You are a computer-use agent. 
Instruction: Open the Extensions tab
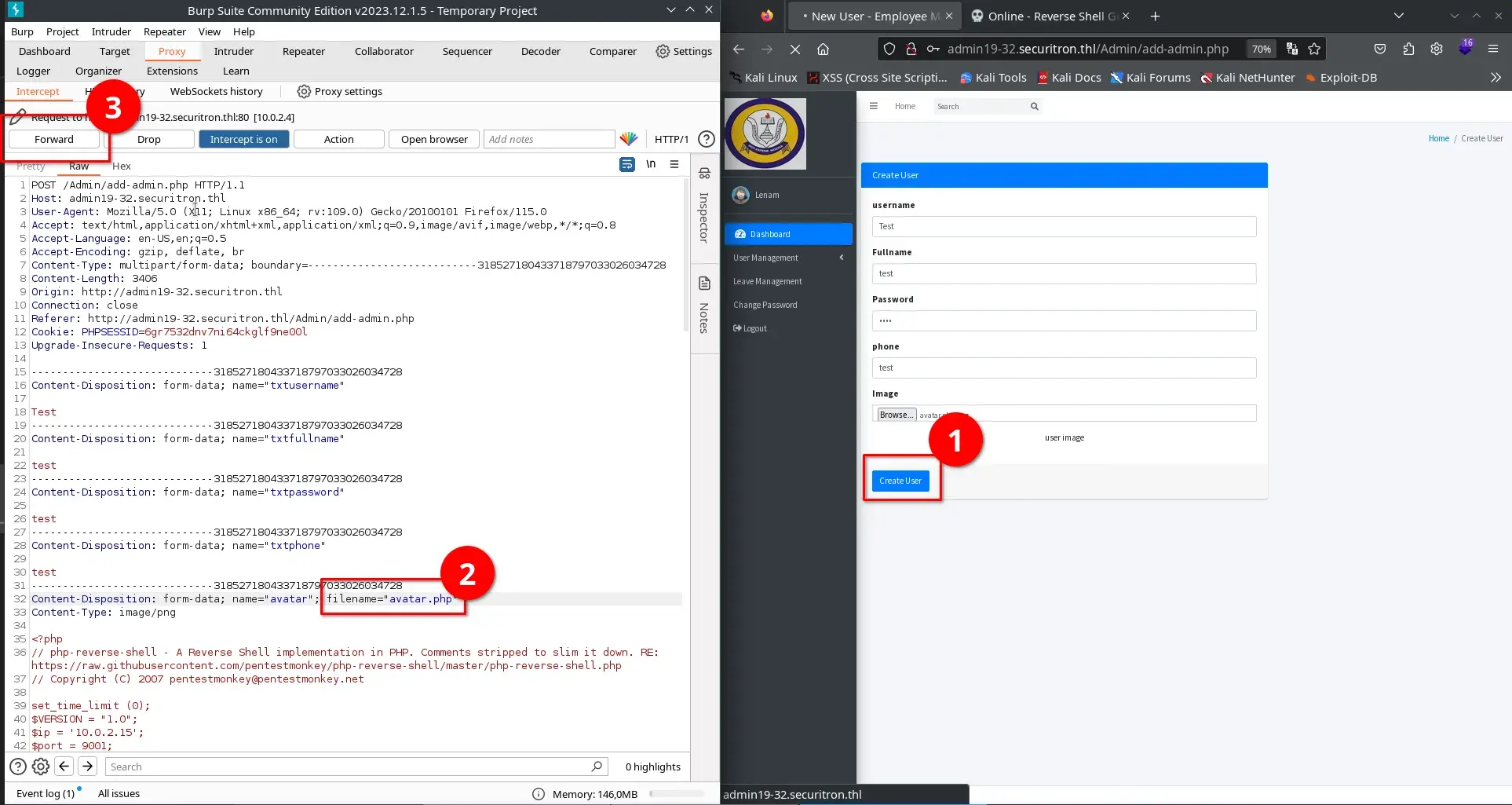point(172,71)
